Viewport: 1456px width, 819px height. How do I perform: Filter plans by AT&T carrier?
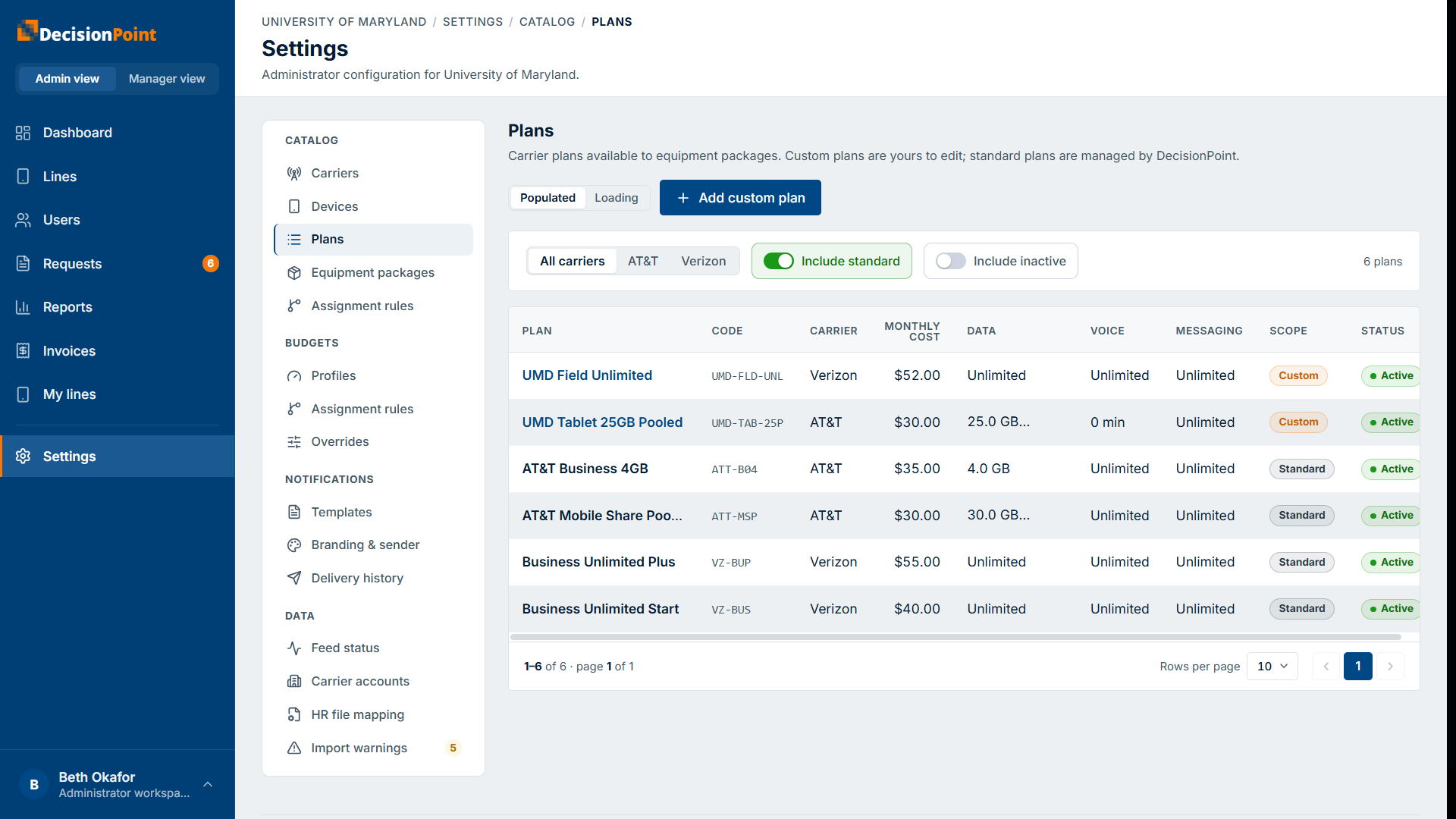(x=642, y=261)
